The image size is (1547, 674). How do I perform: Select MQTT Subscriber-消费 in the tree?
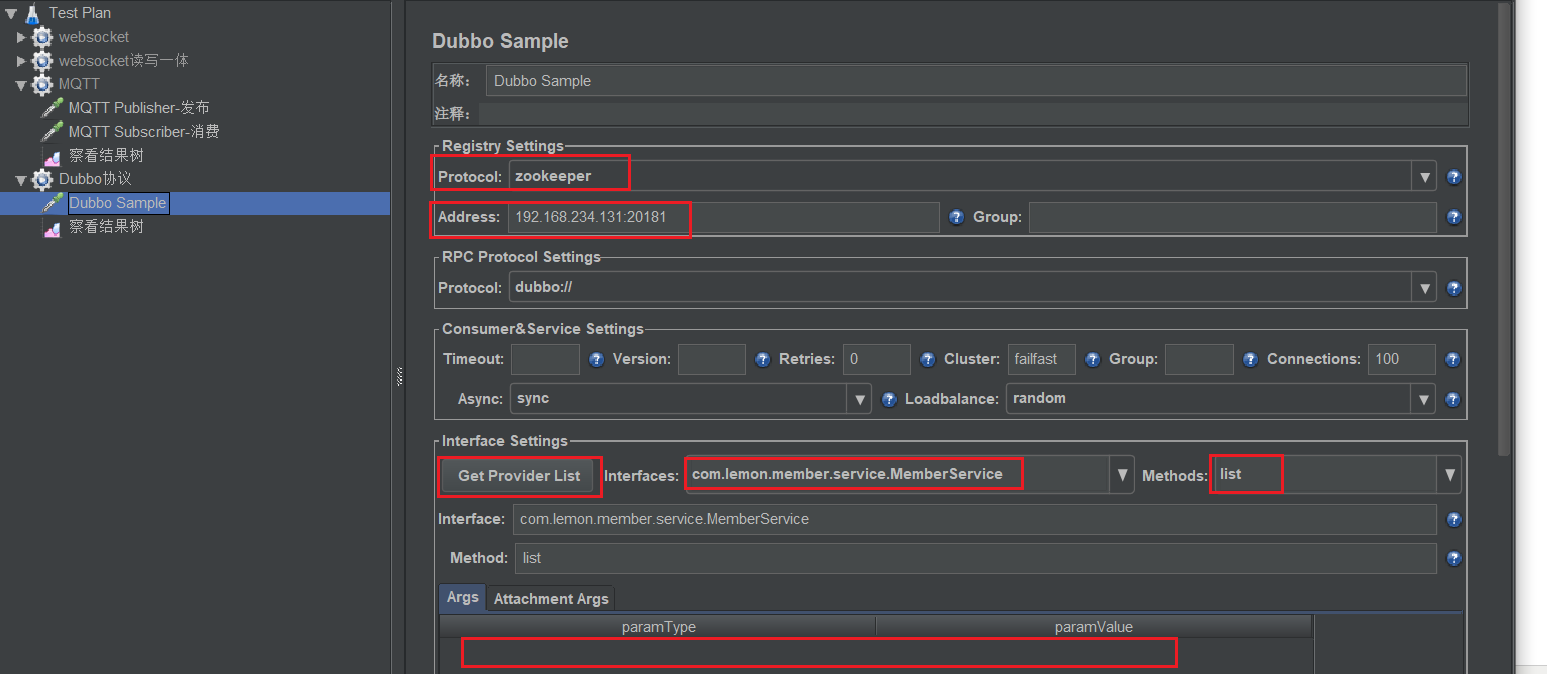tap(143, 132)
